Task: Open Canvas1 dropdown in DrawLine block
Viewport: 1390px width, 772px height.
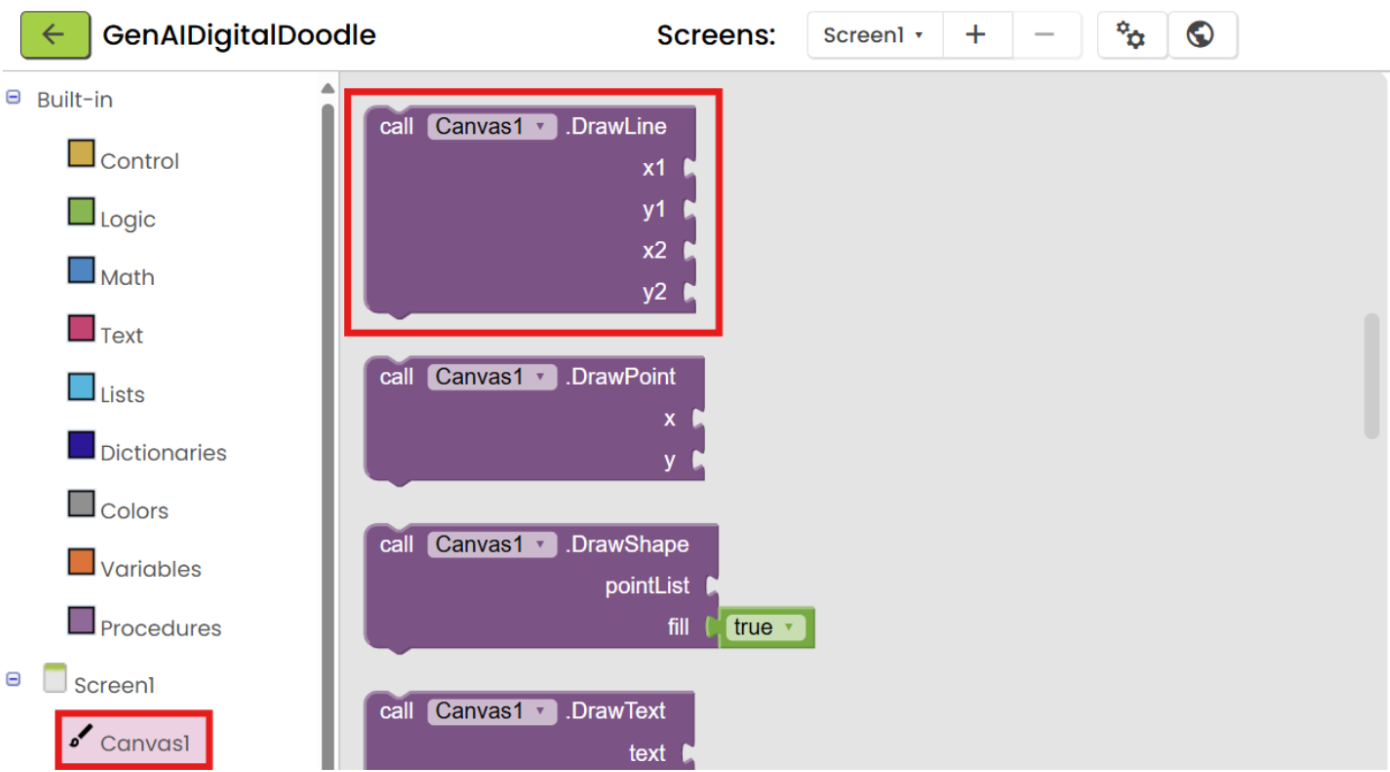Action: coord(492,127)
